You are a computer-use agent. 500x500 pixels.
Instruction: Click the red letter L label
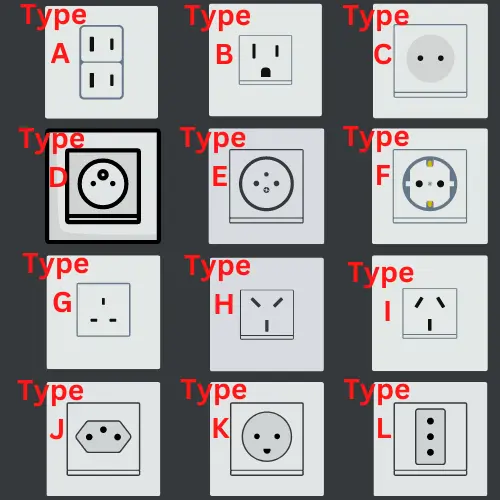[384, 428]
